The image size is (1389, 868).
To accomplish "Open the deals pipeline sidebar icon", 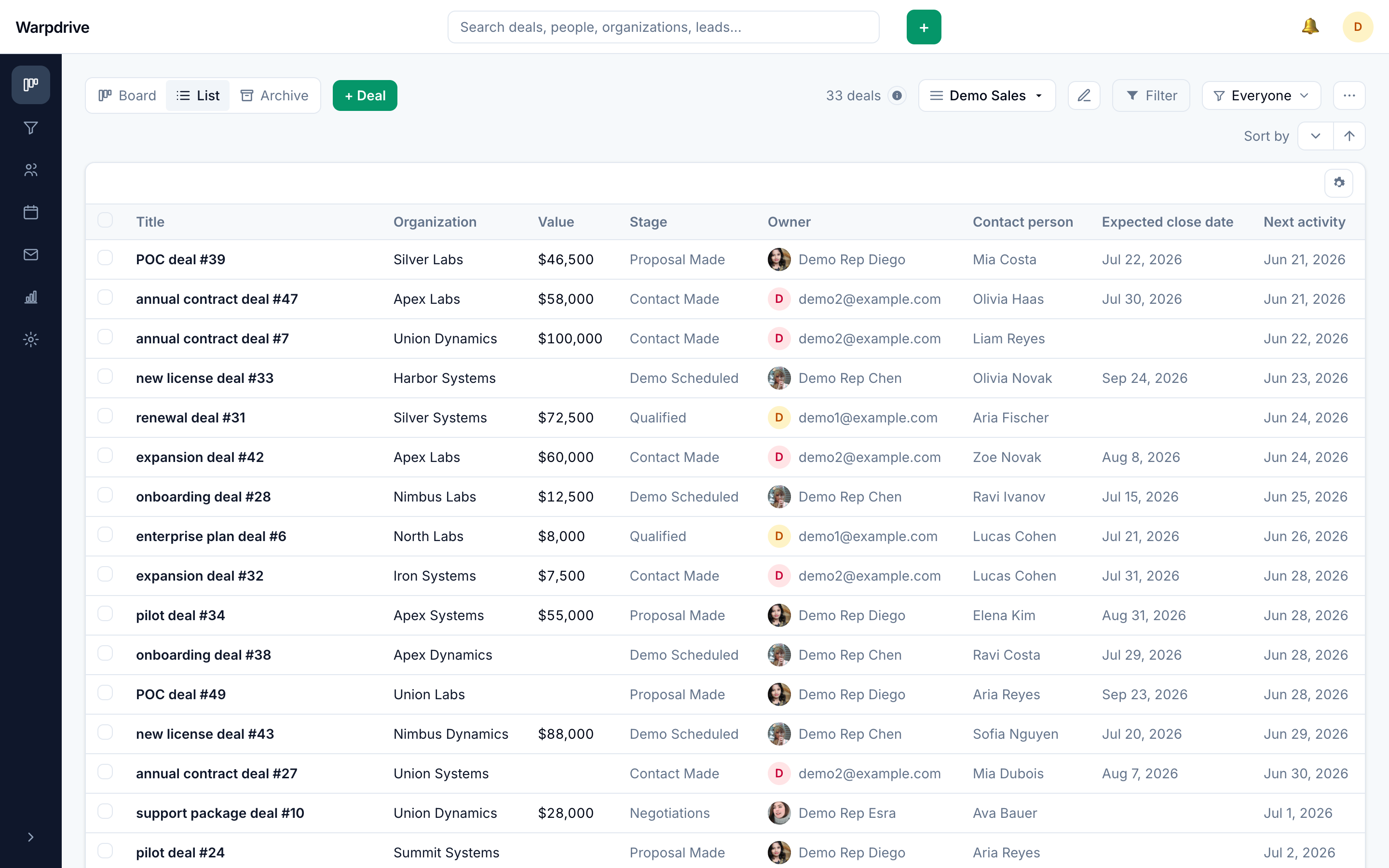I will point(30,85).
